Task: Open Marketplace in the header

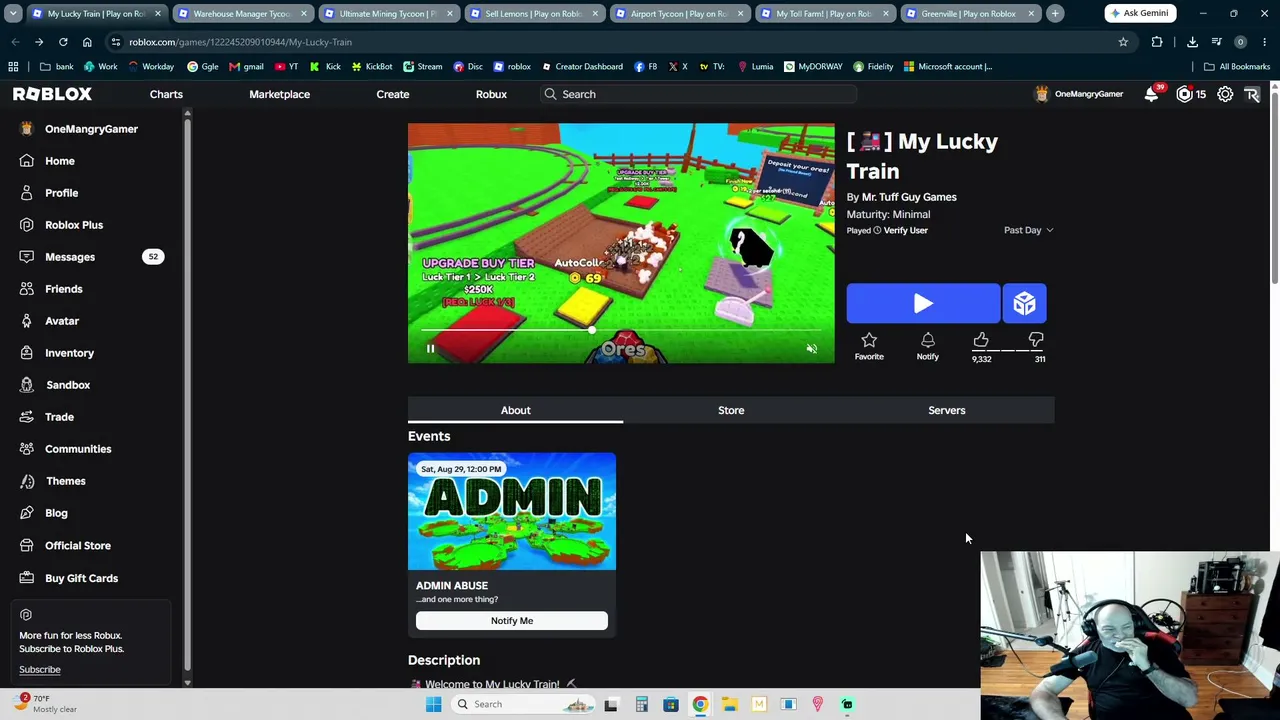Action: tap(279, 94)
